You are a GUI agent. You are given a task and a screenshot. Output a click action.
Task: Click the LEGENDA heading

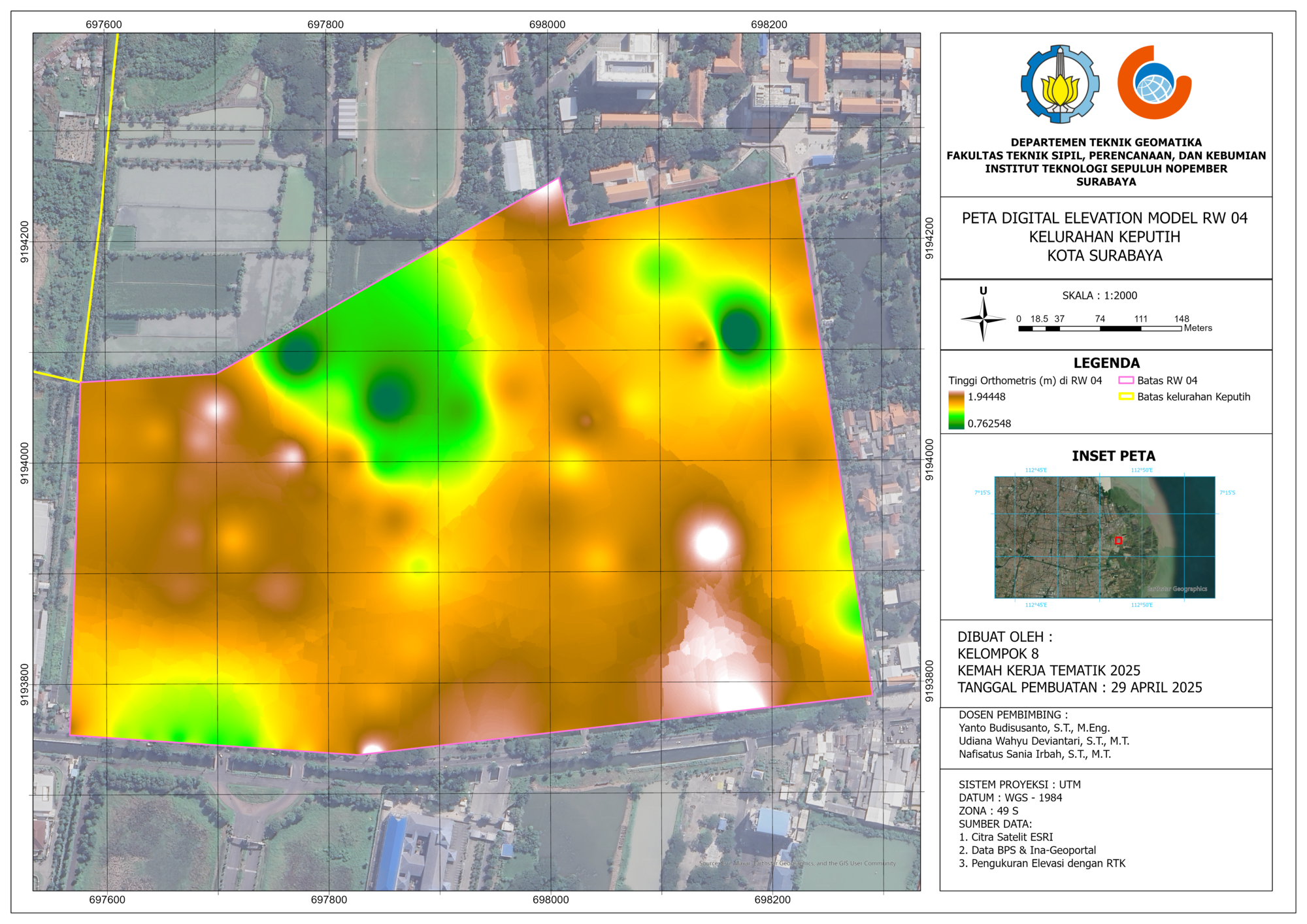(x=1106, y=363)
